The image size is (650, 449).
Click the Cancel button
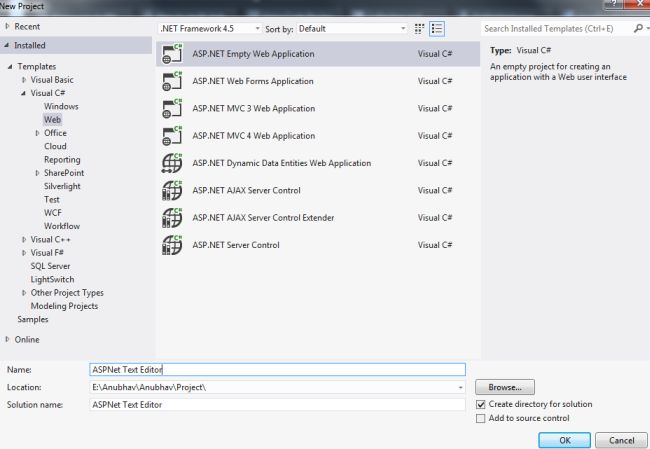point(621,440)
